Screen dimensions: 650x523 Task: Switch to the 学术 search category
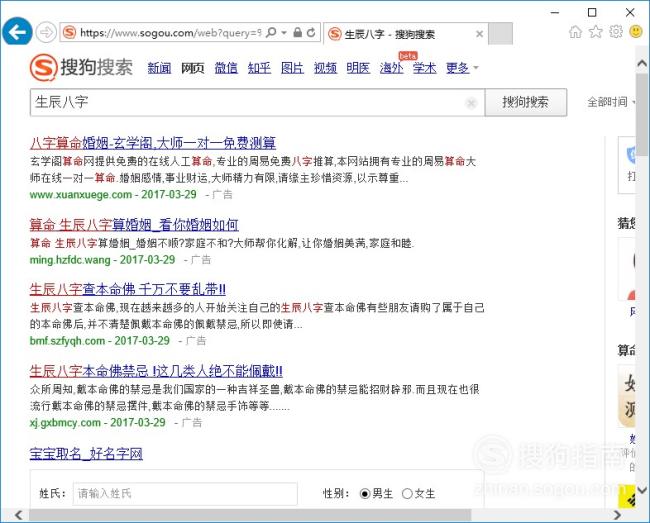point(424,68)
